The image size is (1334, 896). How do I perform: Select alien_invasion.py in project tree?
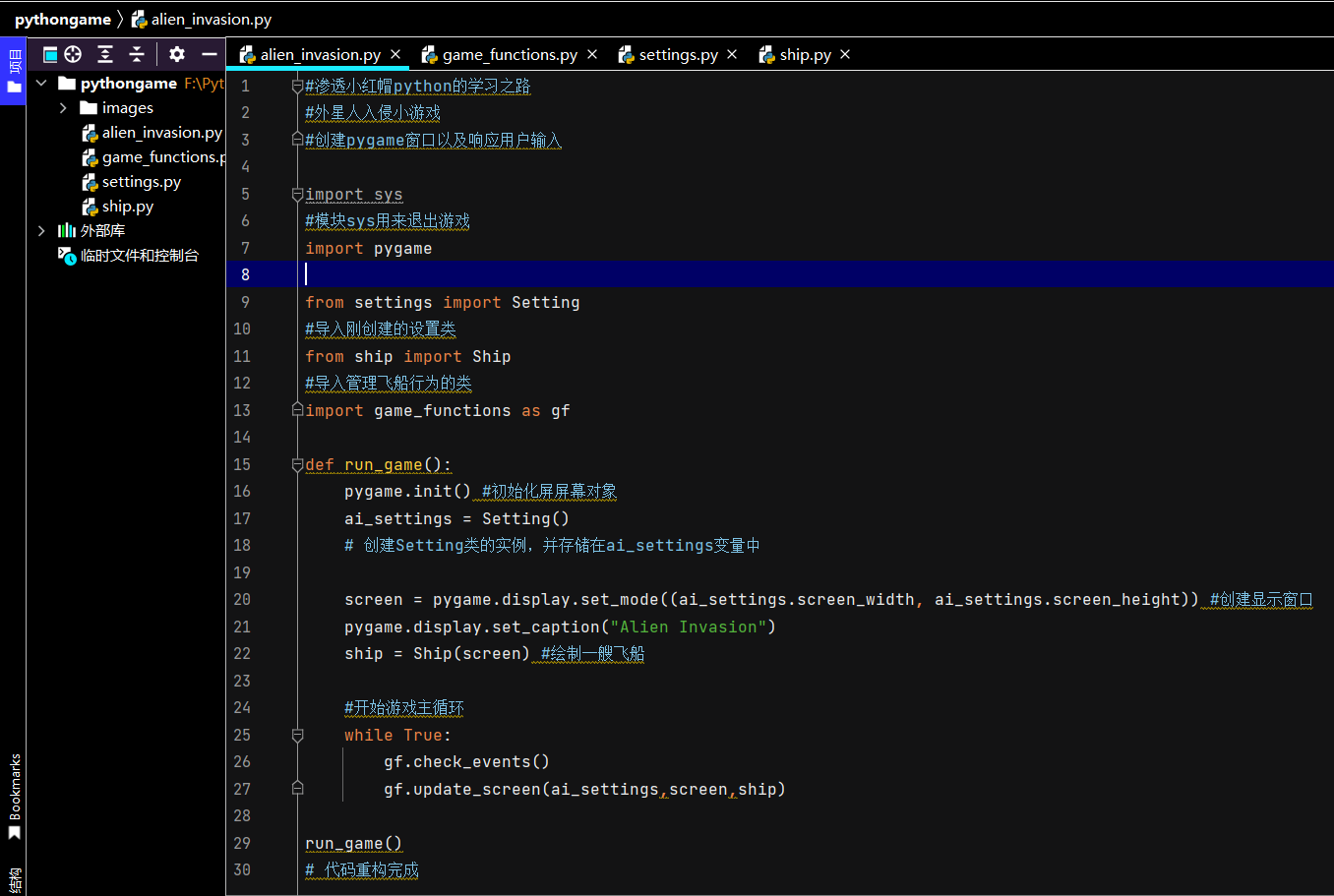[x=162, y=133]
